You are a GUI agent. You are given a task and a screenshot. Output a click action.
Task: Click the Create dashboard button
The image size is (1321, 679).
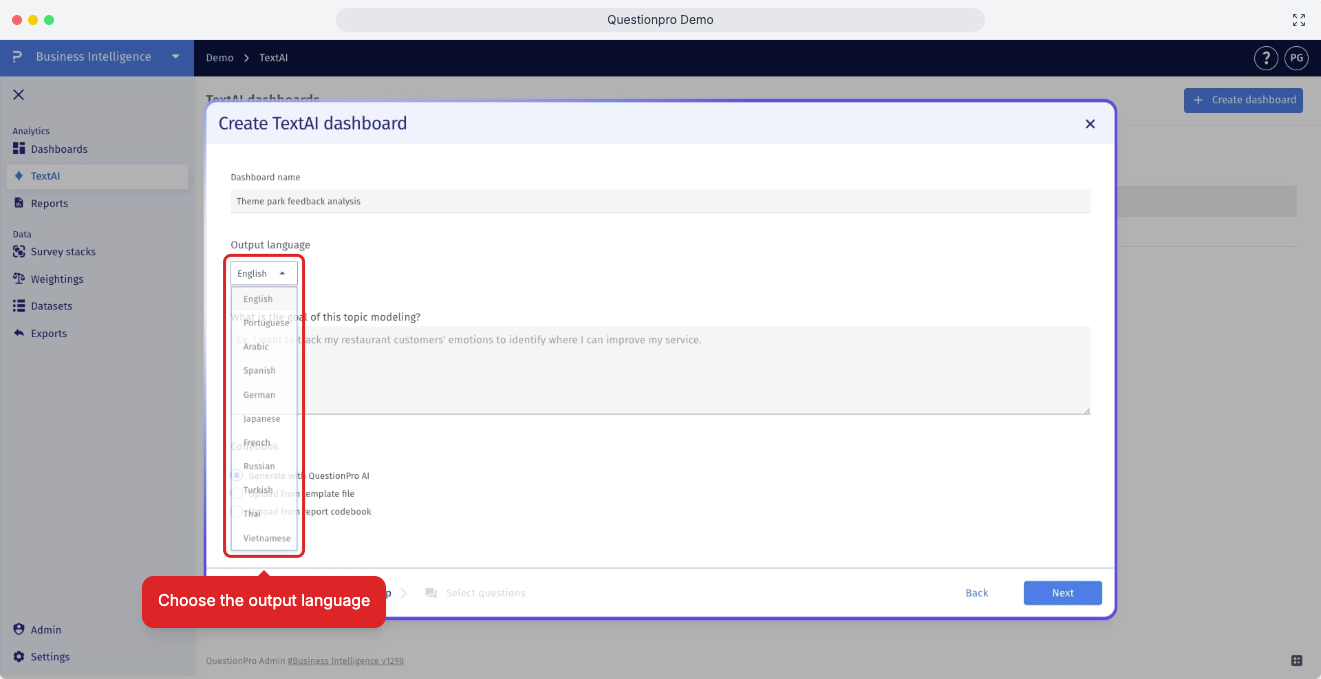click(1244, 100)
